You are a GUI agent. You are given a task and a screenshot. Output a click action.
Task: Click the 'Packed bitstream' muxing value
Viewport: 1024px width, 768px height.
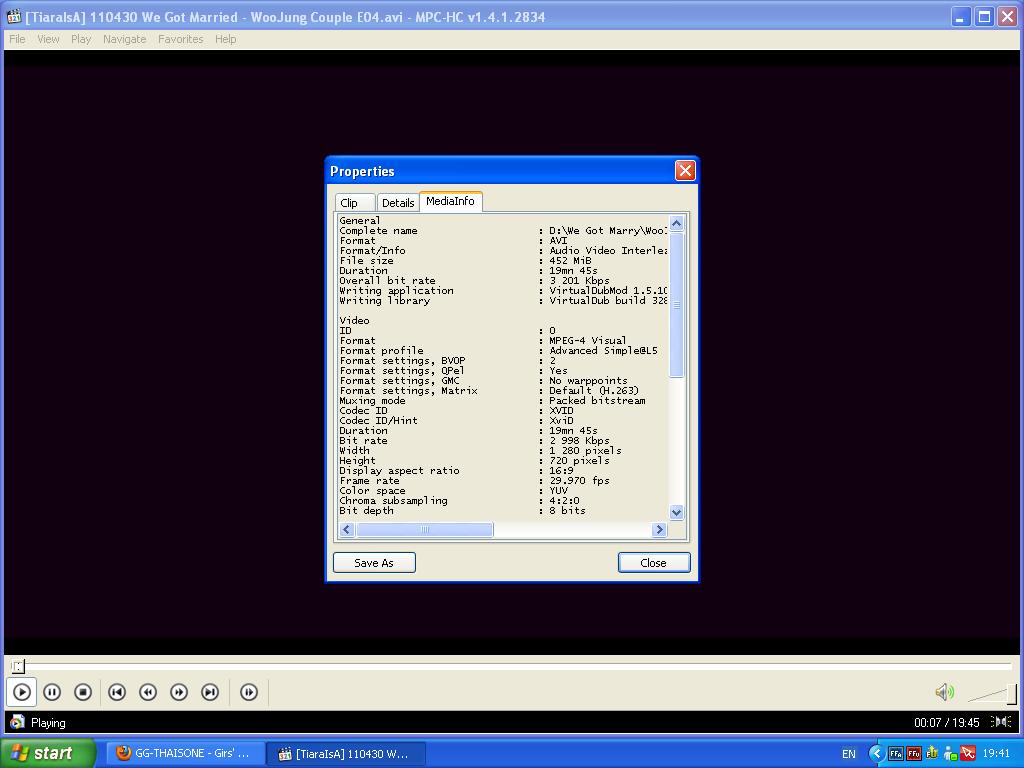point(597,401)
